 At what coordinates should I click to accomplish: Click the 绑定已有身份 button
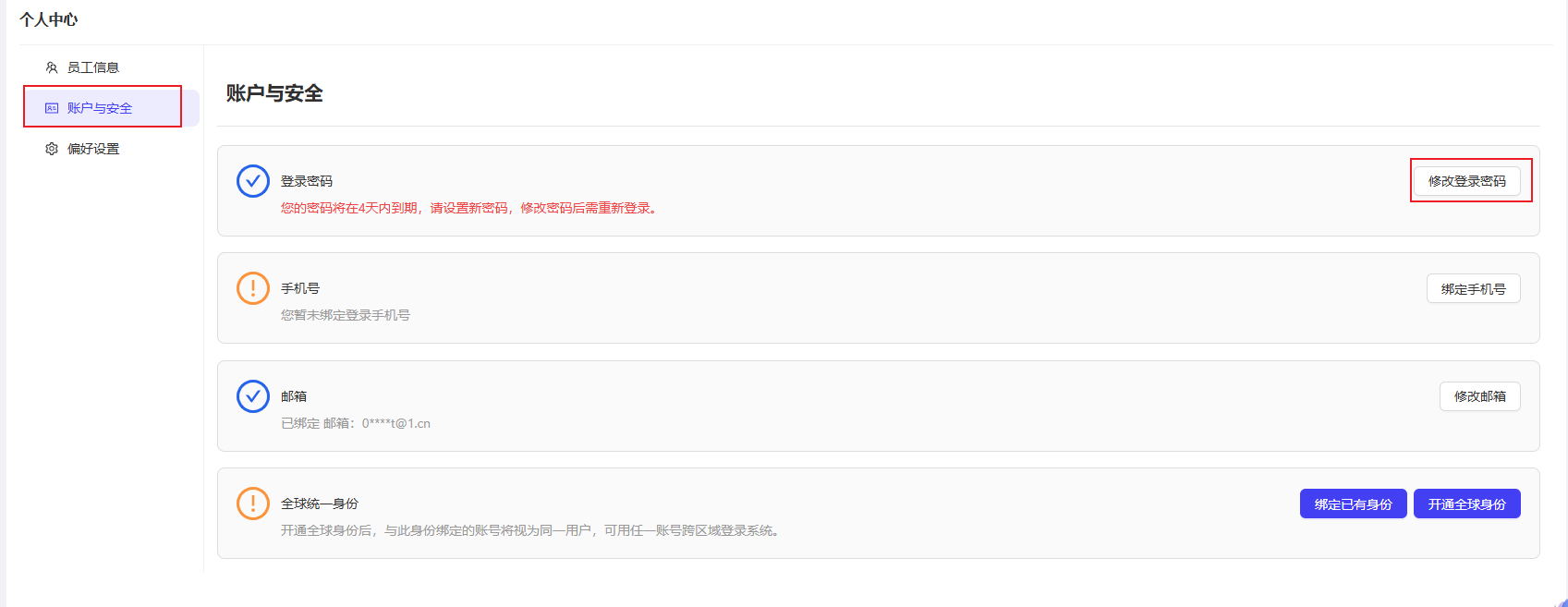click(x=1353, y=504)
